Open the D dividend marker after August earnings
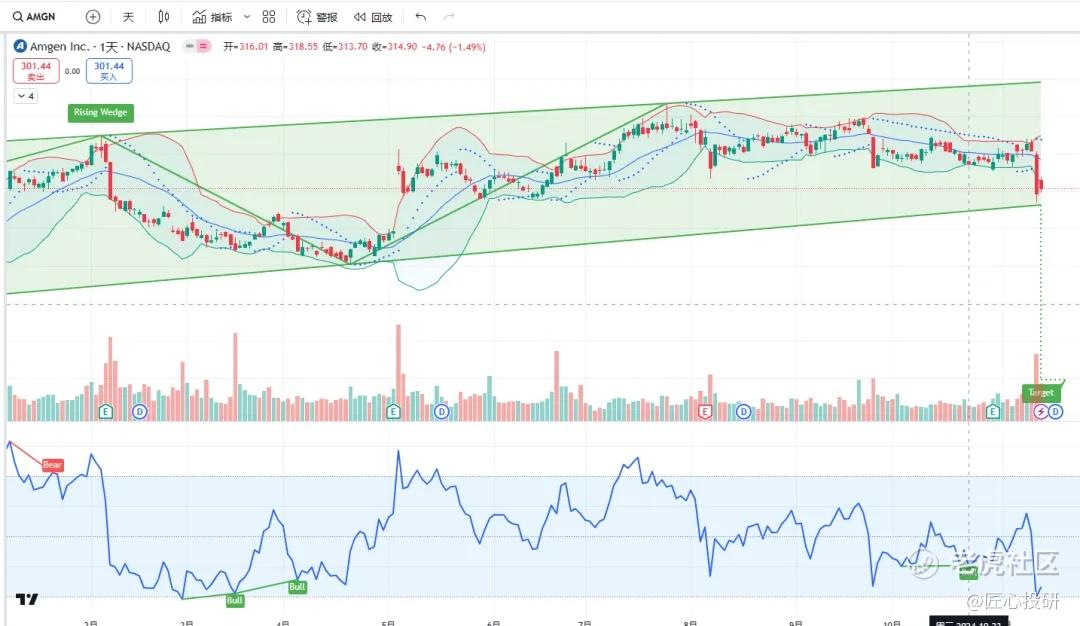 coord(743,412)
